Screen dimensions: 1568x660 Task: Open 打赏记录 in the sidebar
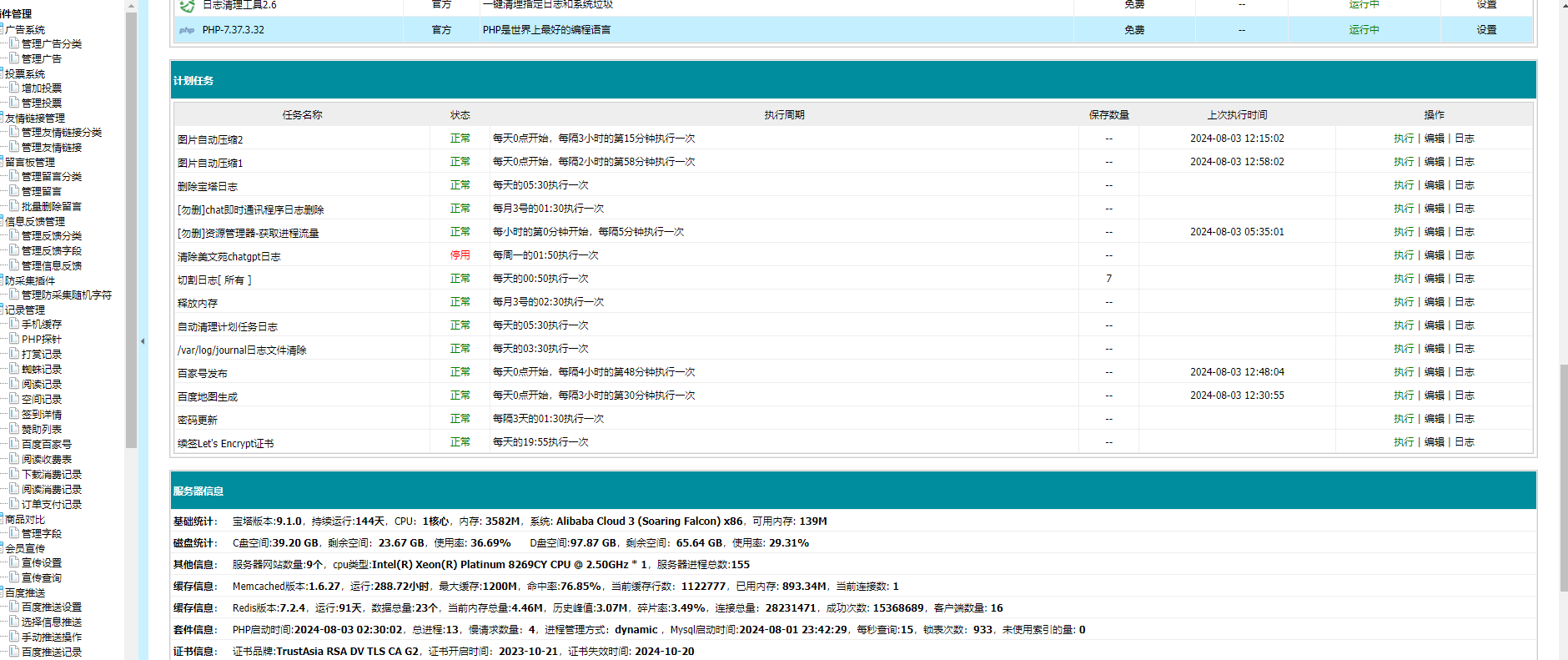(42, 354)
